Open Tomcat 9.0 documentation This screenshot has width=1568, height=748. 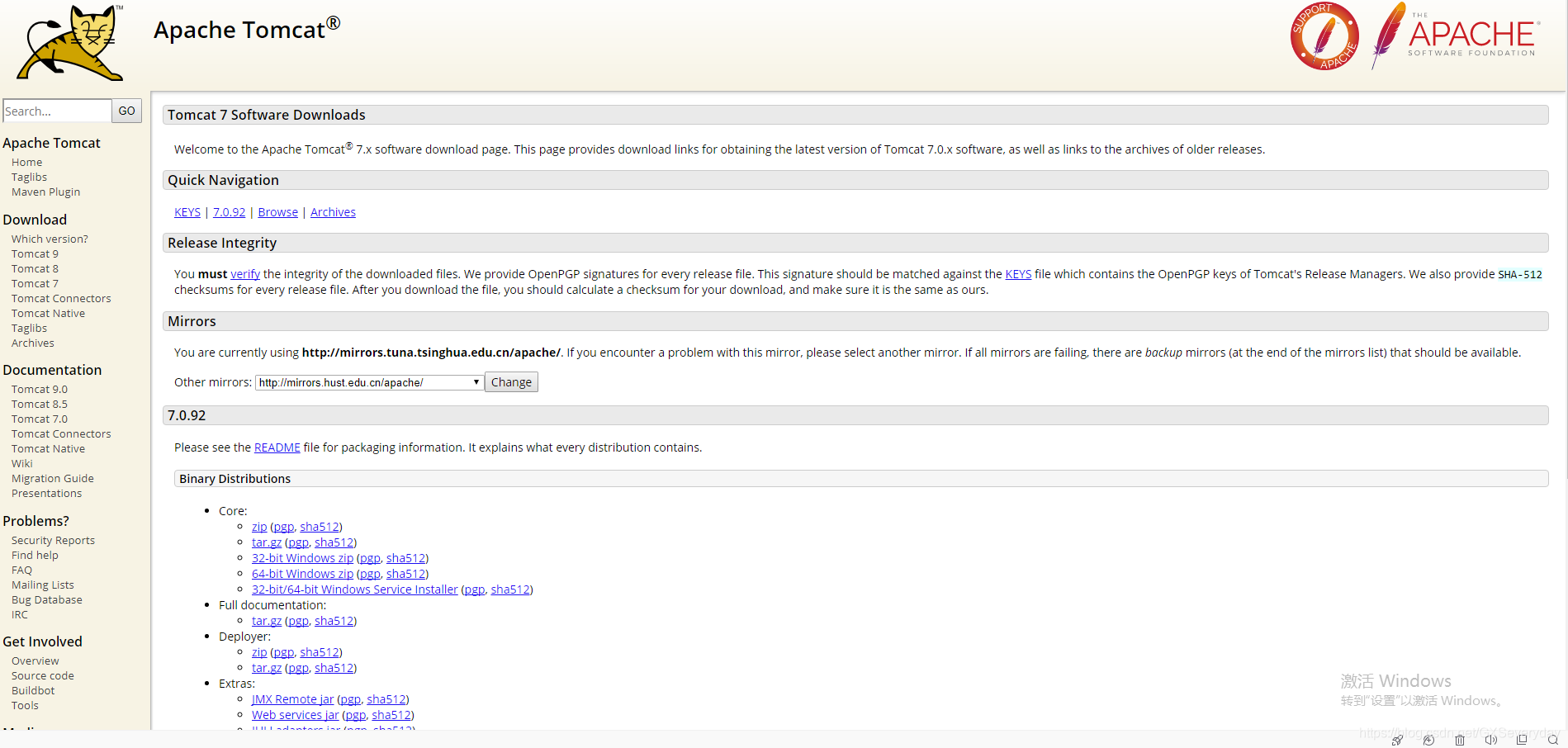40,390
